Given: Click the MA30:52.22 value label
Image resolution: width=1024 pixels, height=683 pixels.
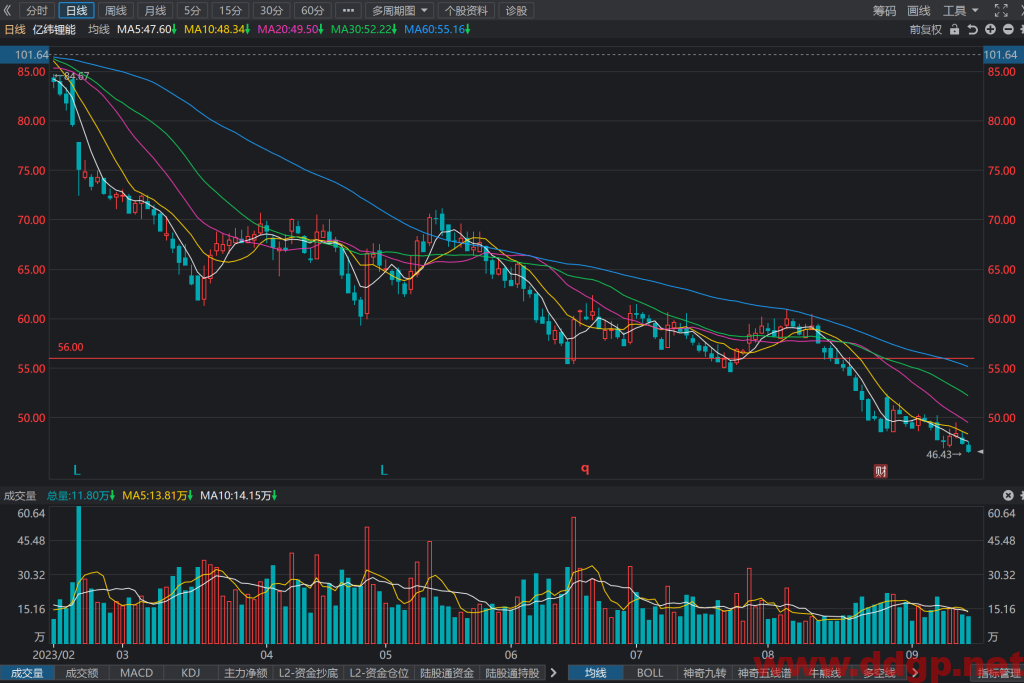Looking at the screenshot, I should tap(364, 29).
